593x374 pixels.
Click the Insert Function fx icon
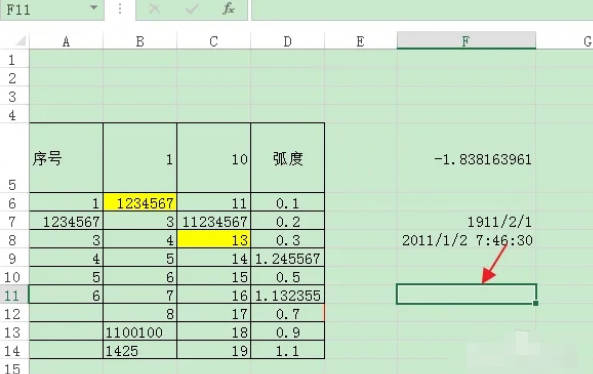228,8
